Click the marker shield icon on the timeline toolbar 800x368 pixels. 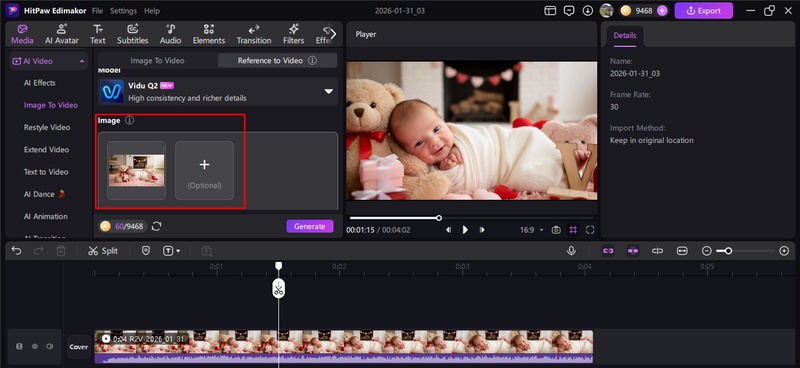pyautogui.click(x=146, y=251)
